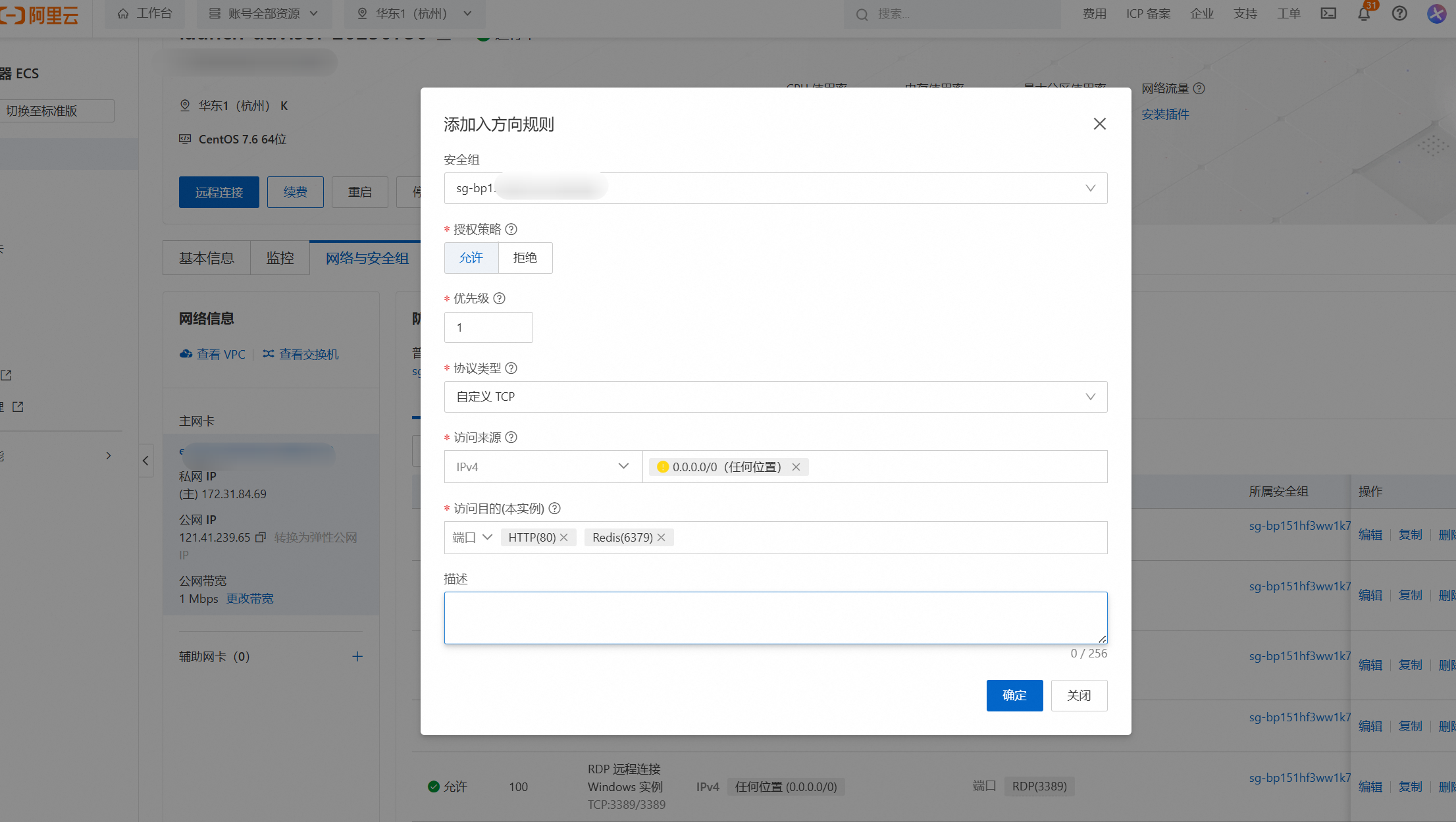Open the notifications bell
This screenshot has width=1456, height=822.
tap(1364, 13)
